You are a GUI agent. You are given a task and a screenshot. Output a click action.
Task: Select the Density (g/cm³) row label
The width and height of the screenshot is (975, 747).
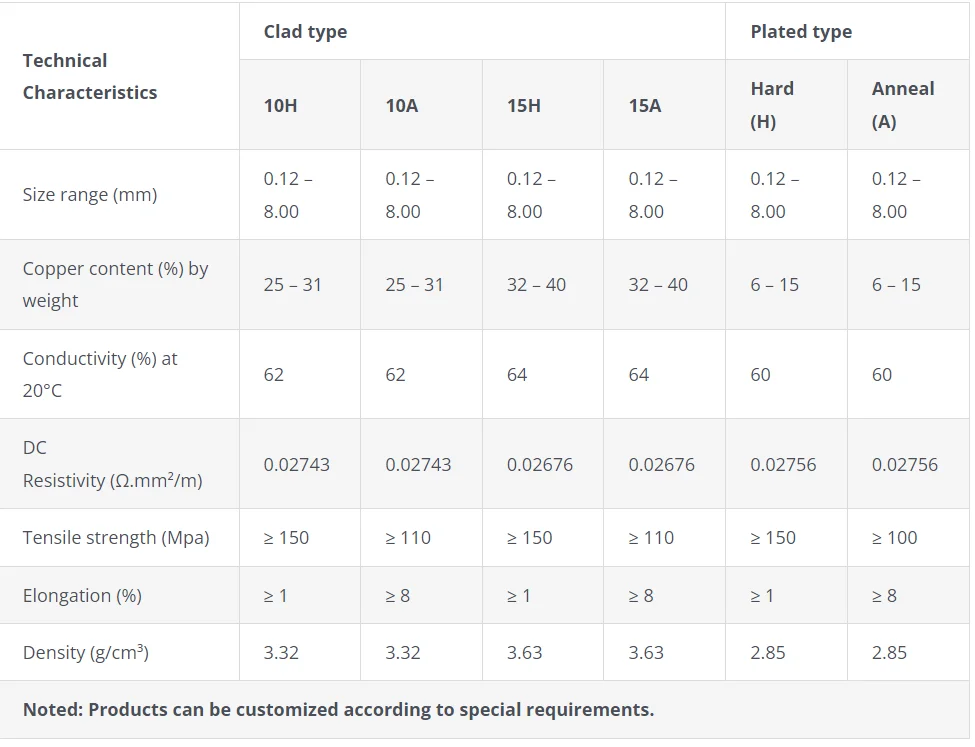click(x=86, y=653)
